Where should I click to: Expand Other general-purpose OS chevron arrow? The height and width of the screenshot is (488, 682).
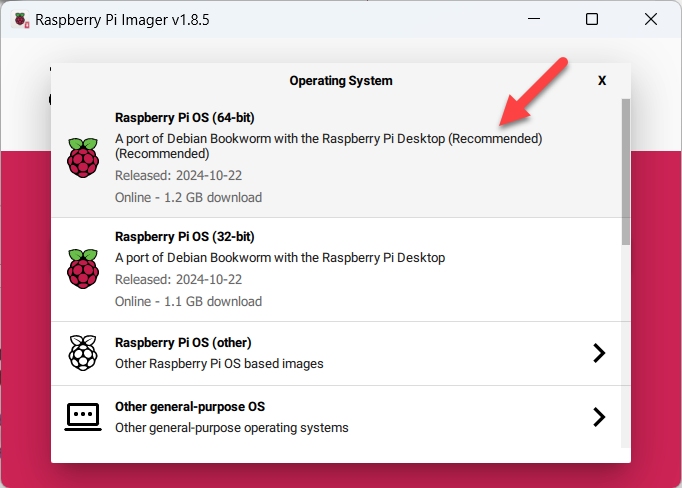coord(599,417)
